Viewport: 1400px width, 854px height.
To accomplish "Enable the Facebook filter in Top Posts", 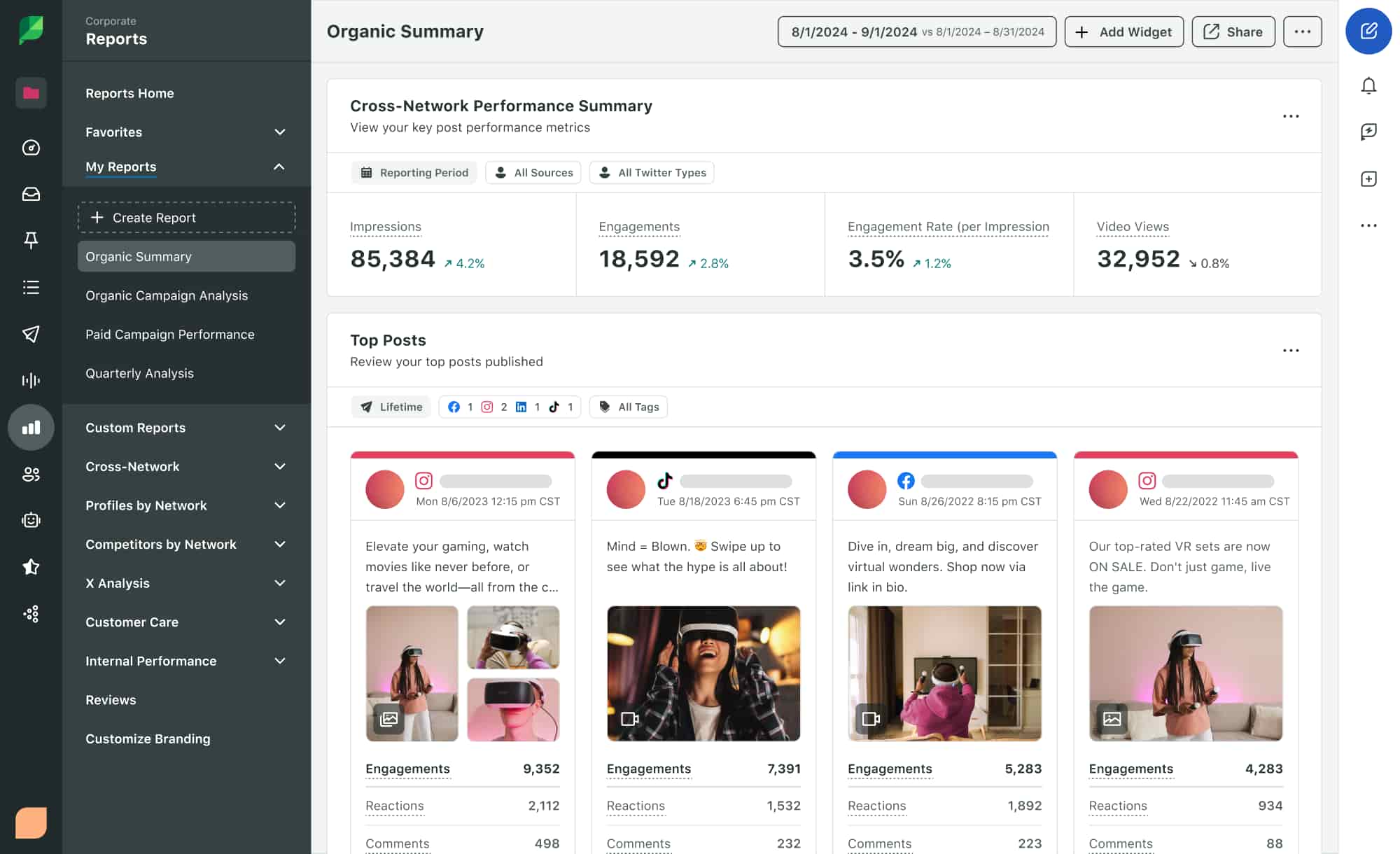I will click(454, 407).
